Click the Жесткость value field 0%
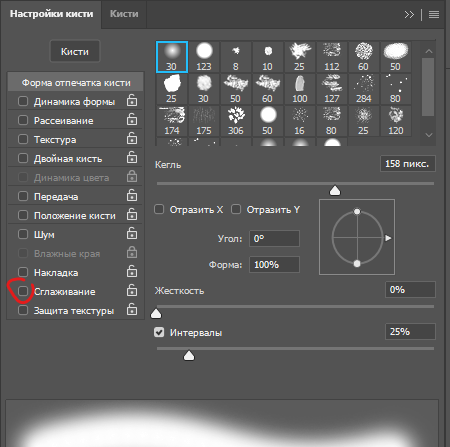 point(410,289)
